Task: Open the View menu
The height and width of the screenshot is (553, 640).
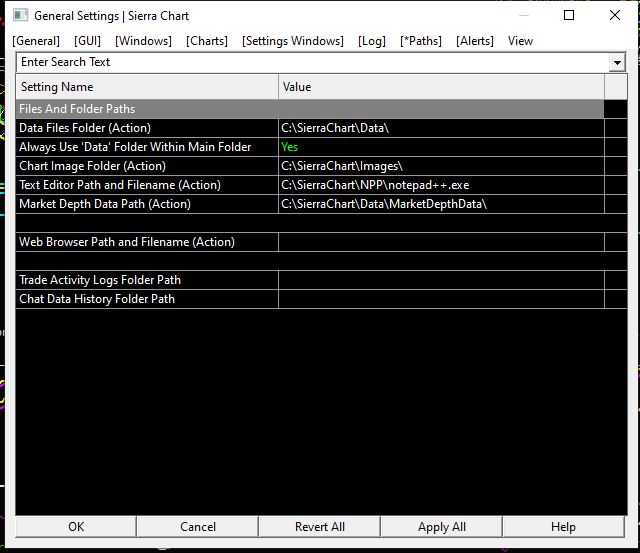Action: 520,41
